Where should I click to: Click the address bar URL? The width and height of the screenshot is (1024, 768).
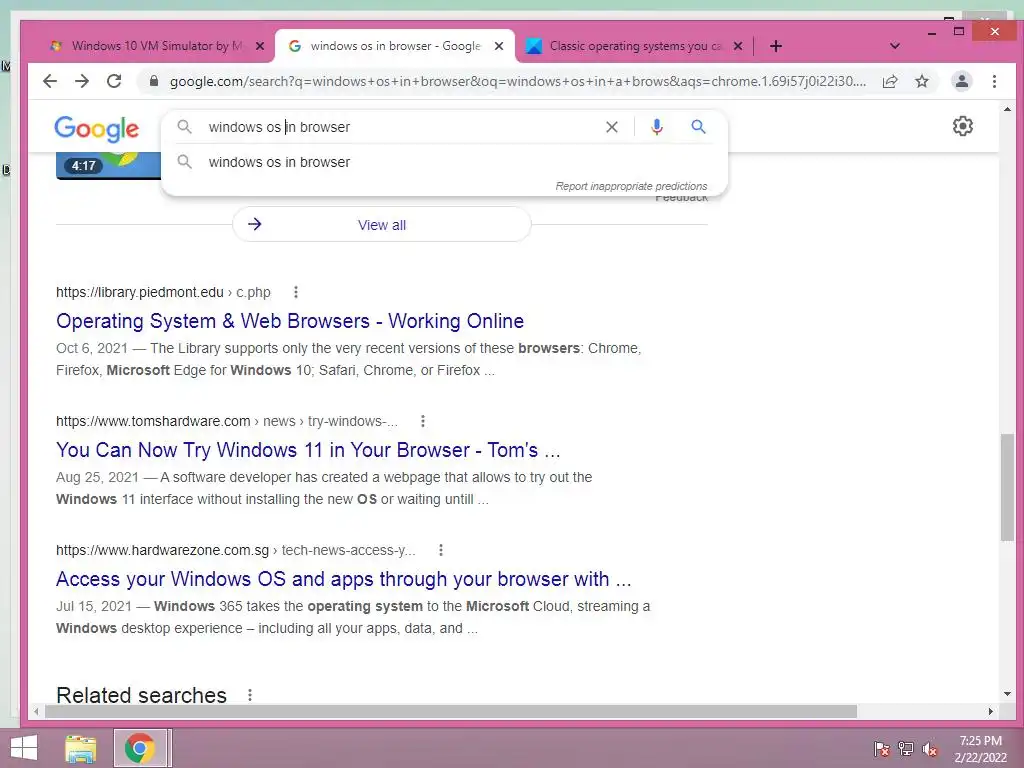pyautogui.click(x=518, y=81)
